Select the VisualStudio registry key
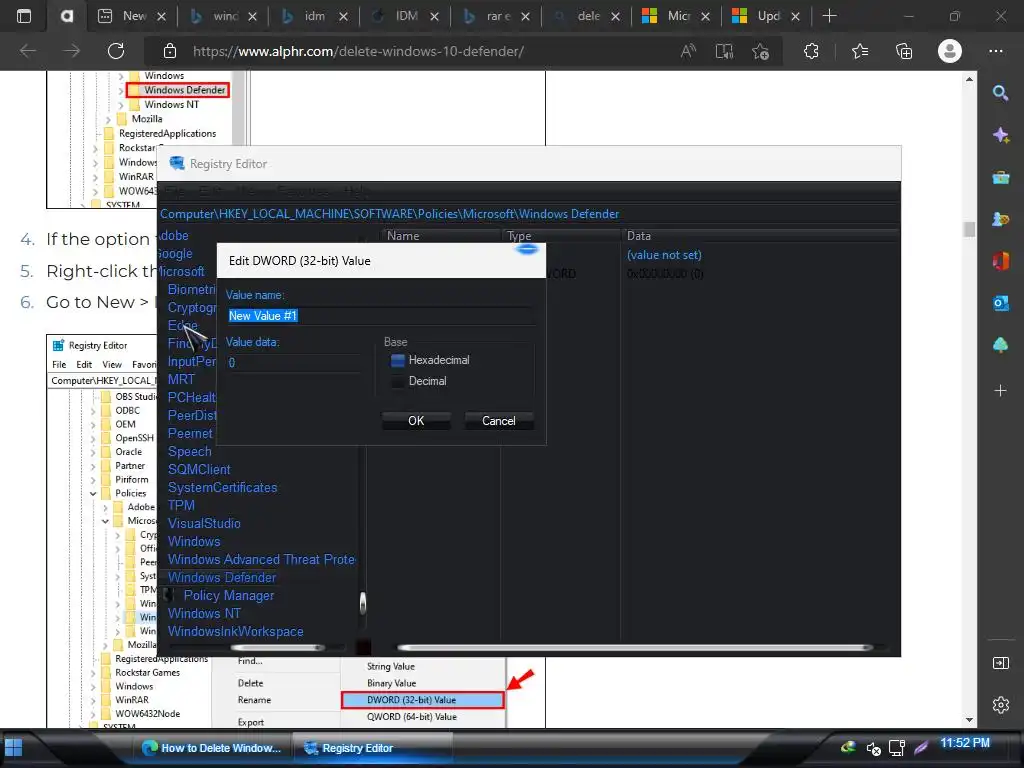1024x768 pixels. (x=204, y=524)
